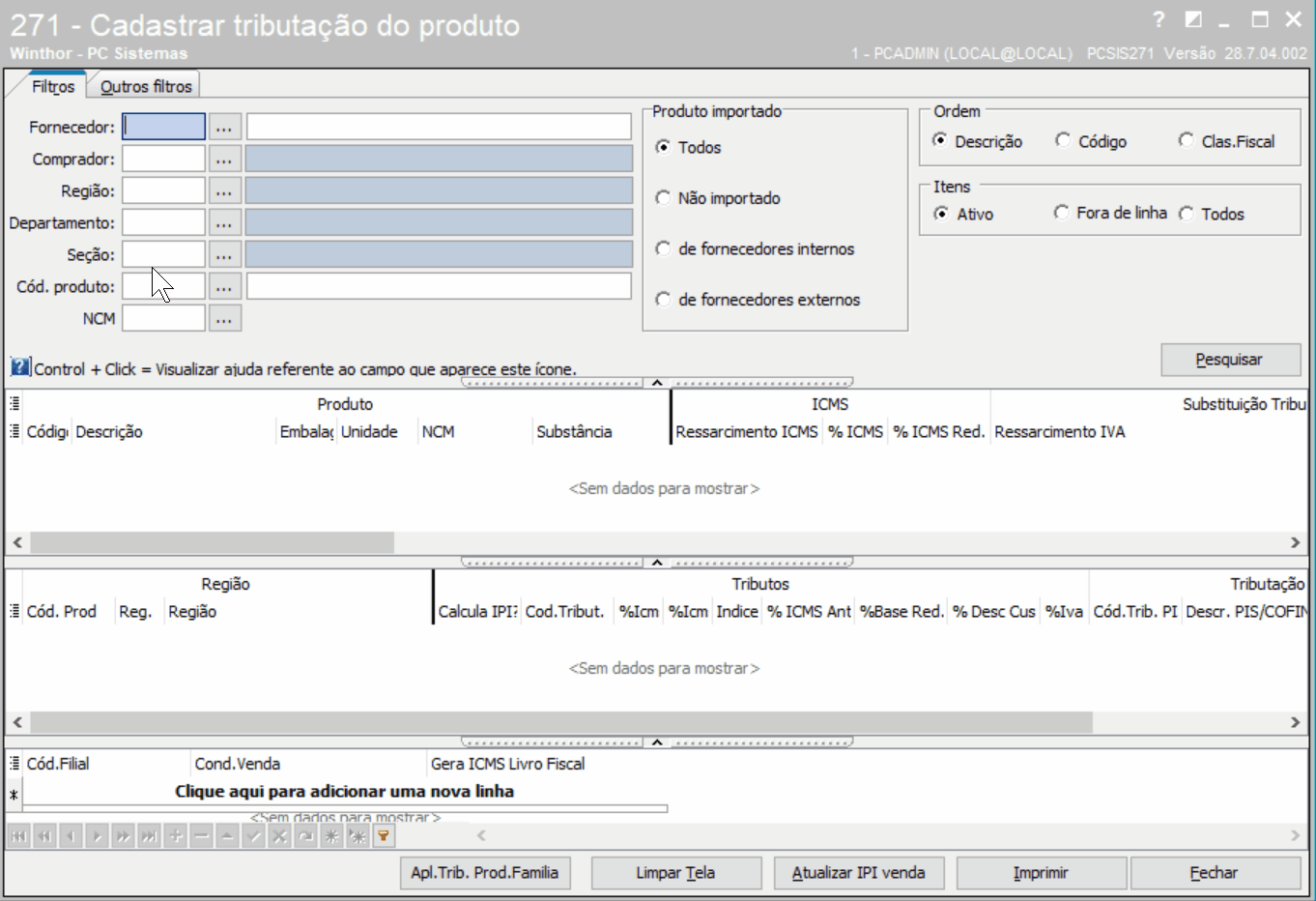Click the Substância column header
Screen dimensions: 1316x901
pyautogui.click(x=599, y=432)
